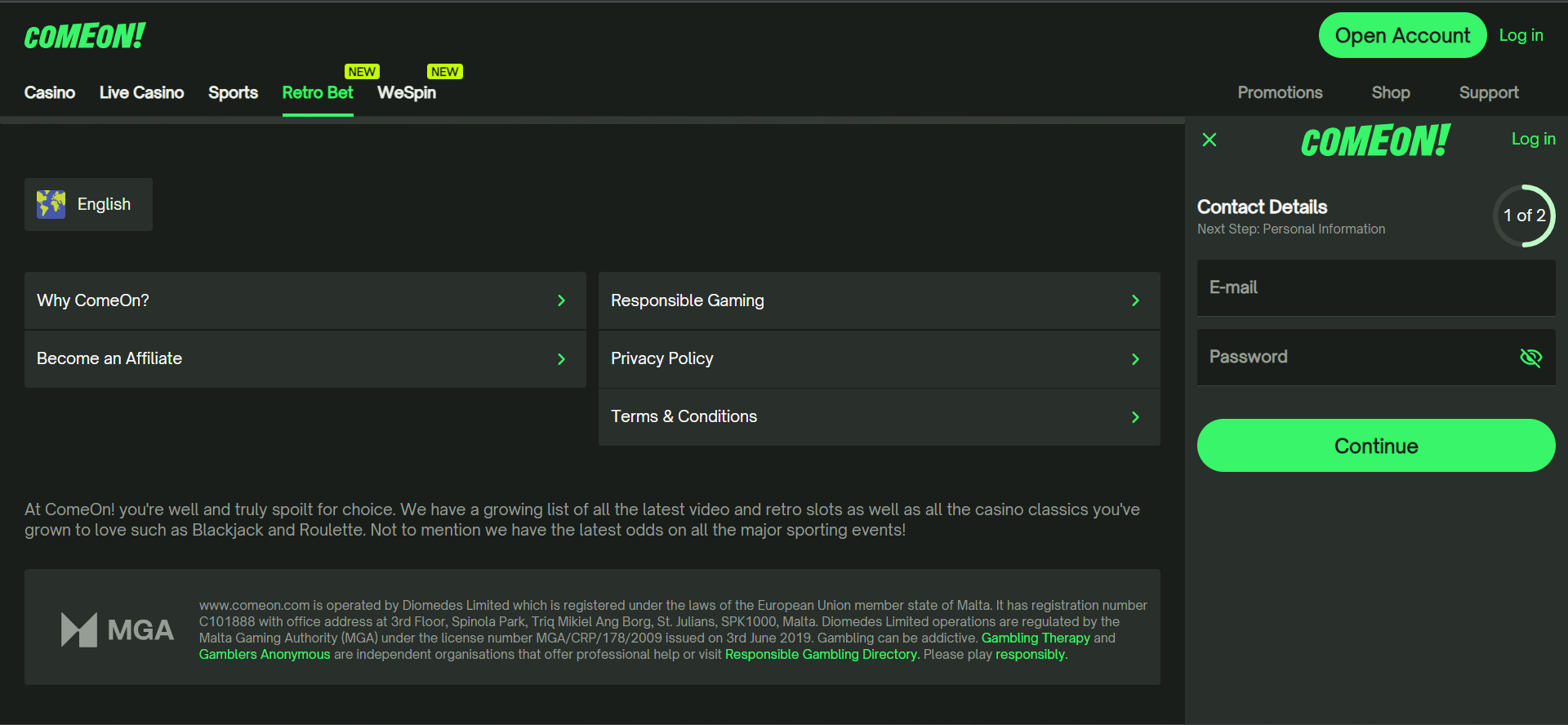
Task: Click the 'responsibly' link
Action: [1030, 654]
